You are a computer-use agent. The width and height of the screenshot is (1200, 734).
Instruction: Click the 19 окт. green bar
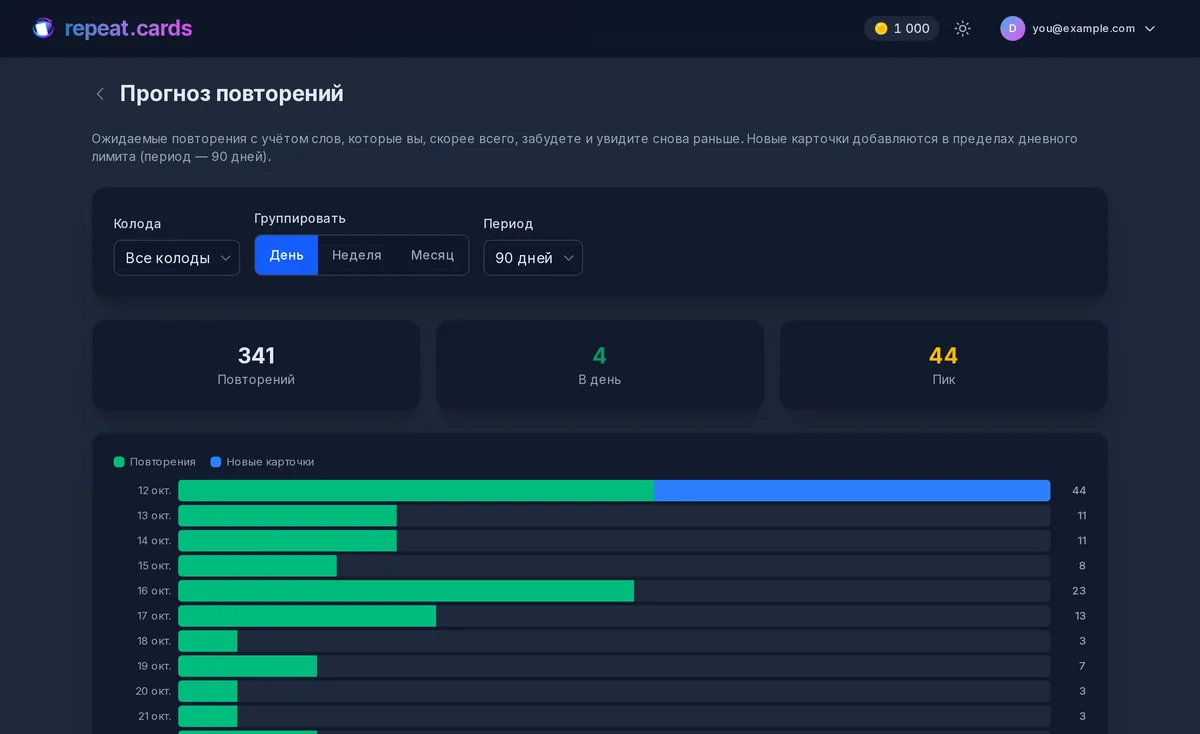point(247,666)
